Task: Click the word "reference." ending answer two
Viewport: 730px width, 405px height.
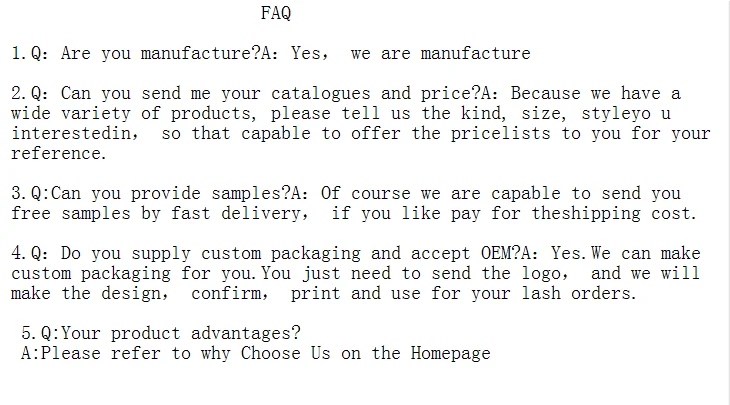Action: (57, 153)
